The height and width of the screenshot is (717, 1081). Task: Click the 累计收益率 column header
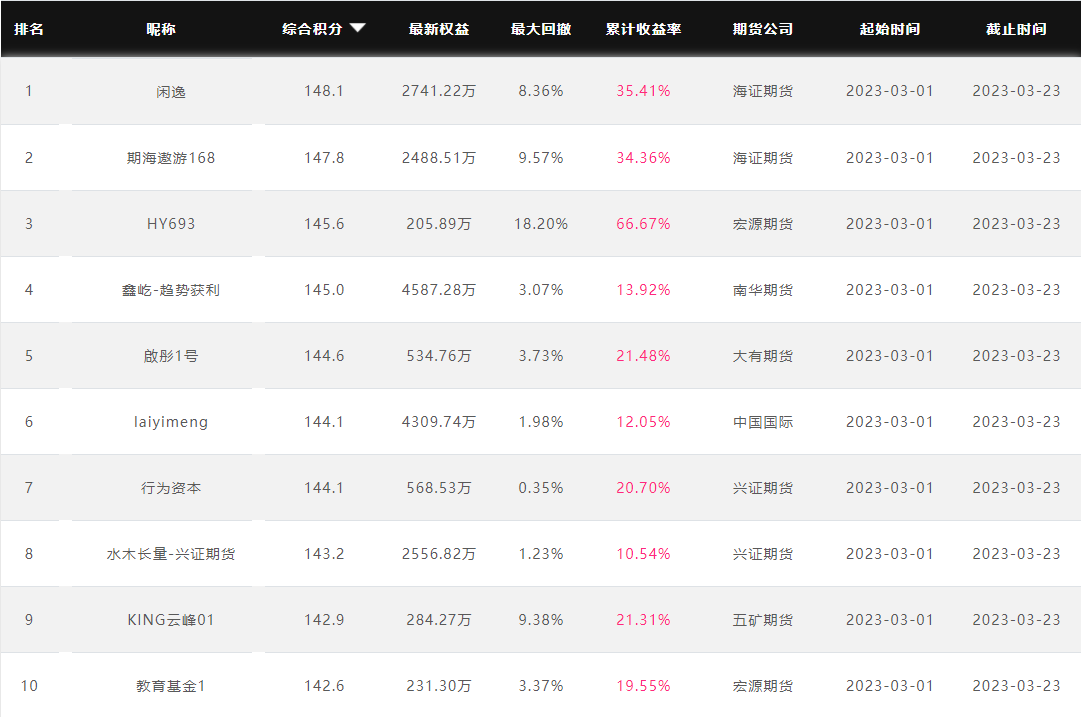[x=643, y=29]
